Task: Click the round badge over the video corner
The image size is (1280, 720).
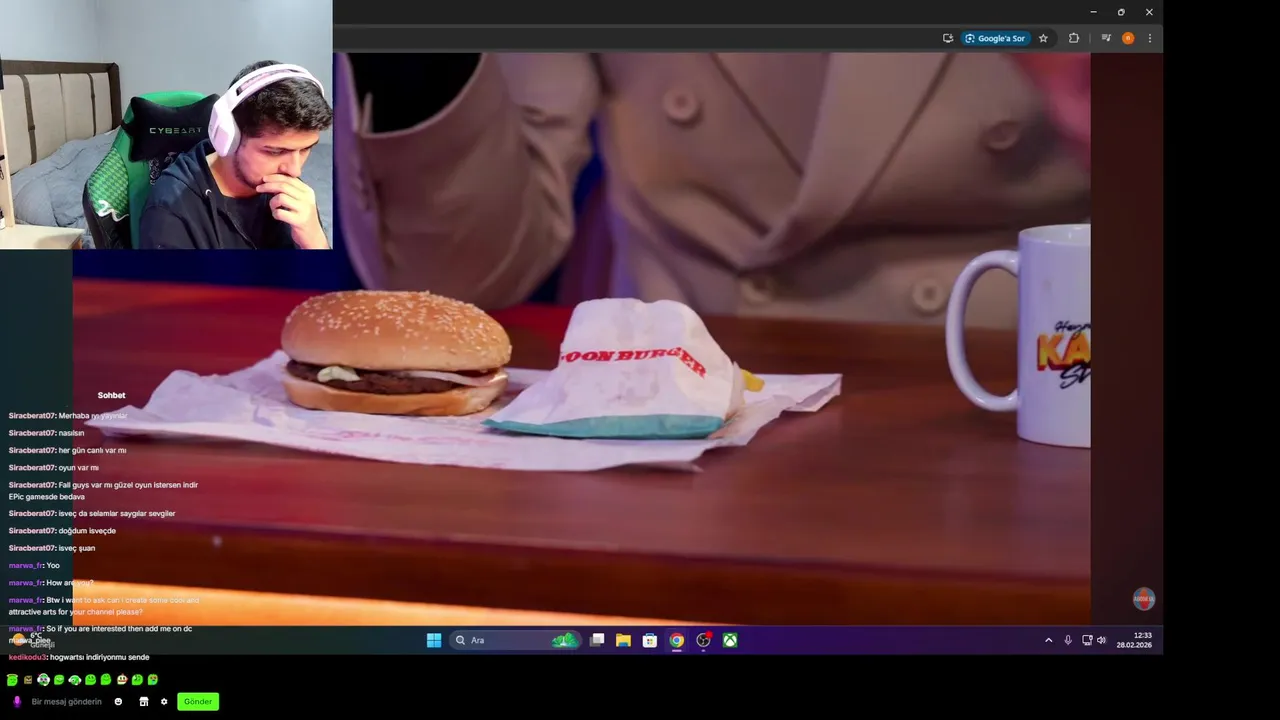Action: 1144,599
